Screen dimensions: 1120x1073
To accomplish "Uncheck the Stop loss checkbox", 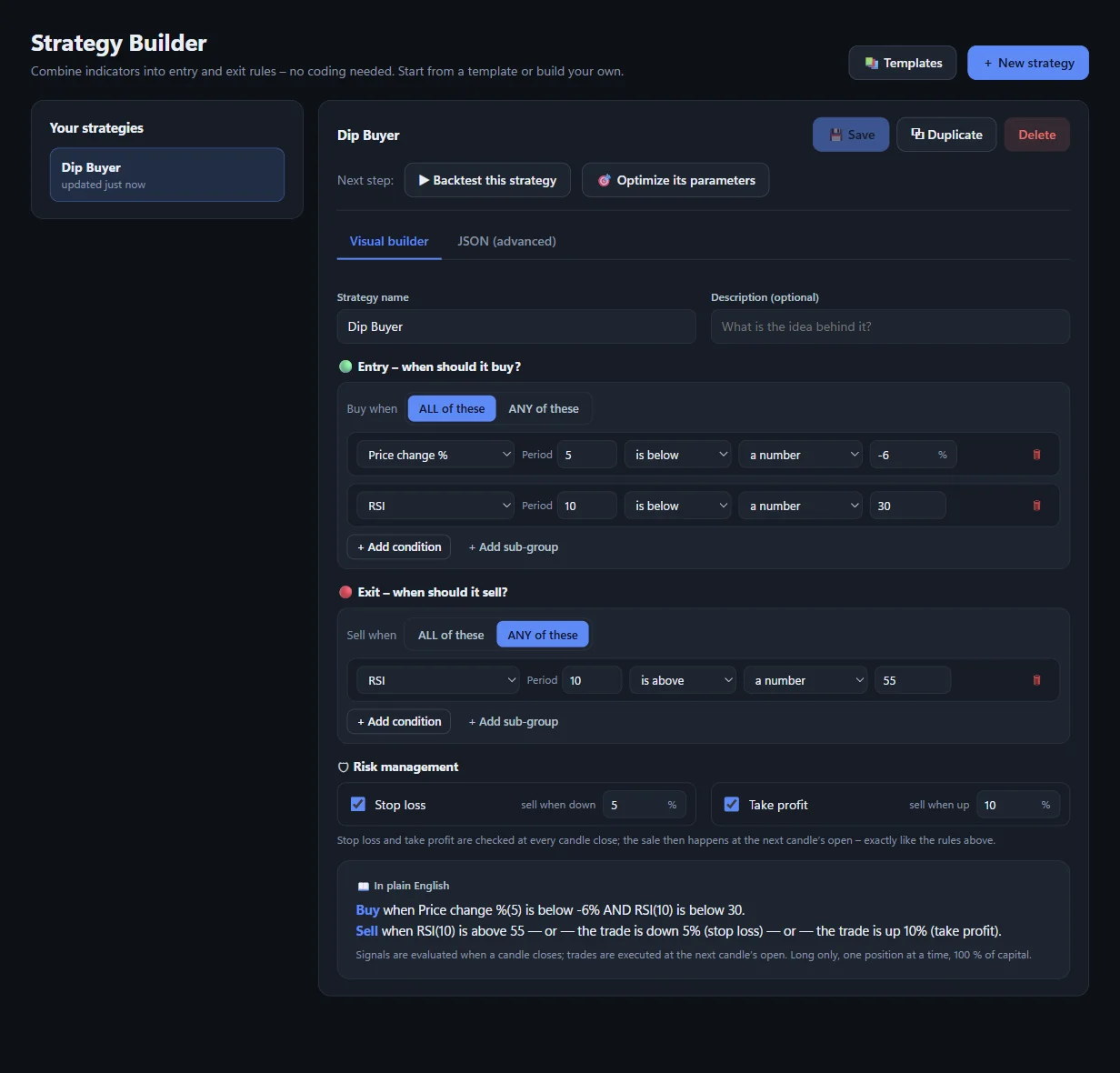I will (358, 804).
